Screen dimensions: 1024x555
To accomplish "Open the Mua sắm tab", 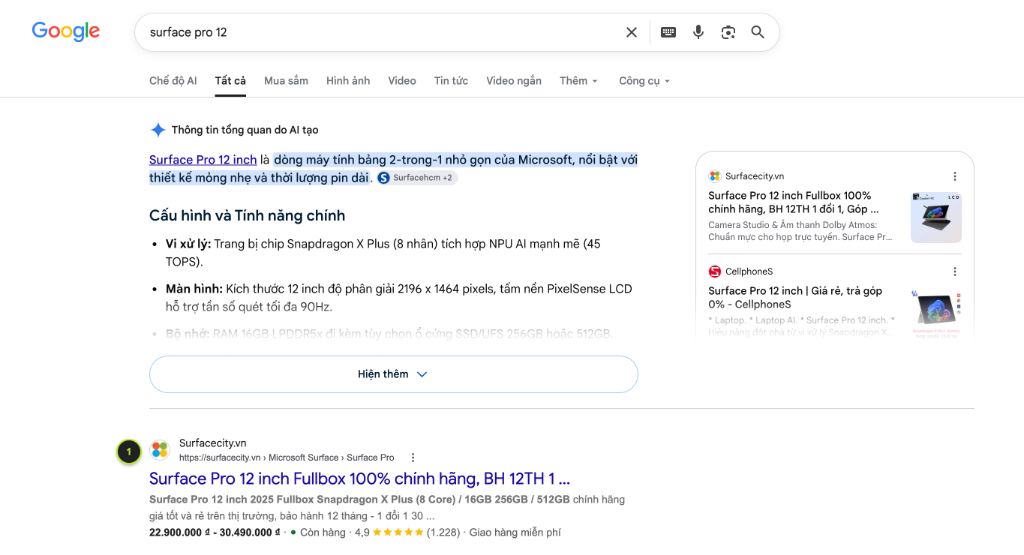I will (x=286, y=81).
